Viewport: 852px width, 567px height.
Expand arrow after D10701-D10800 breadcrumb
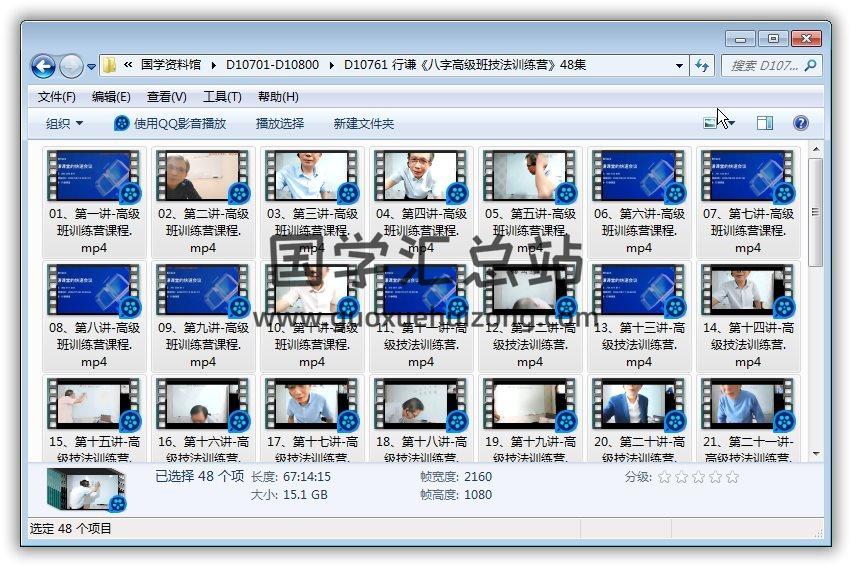331,66
